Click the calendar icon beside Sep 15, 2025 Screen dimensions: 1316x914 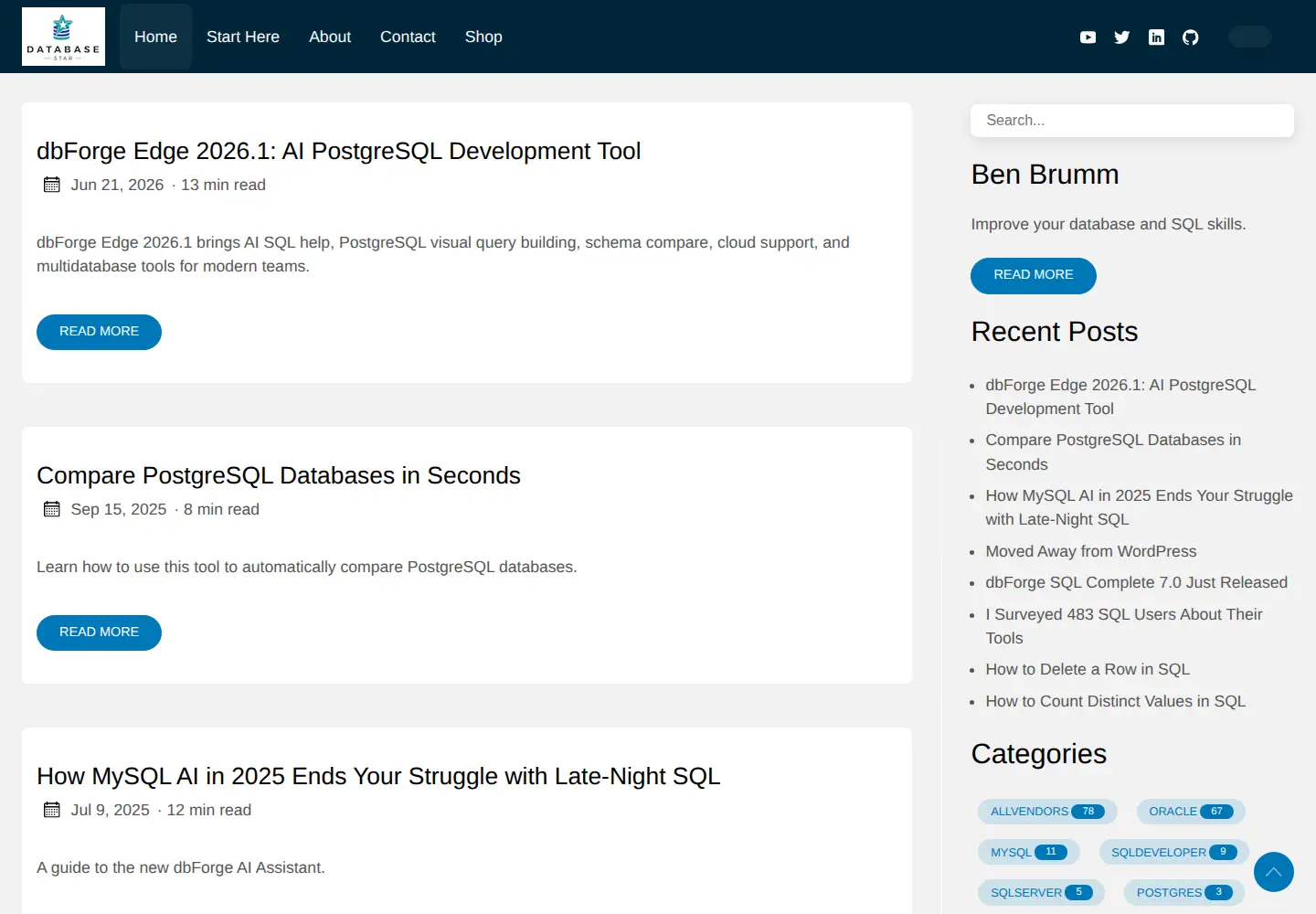point(52,509)
